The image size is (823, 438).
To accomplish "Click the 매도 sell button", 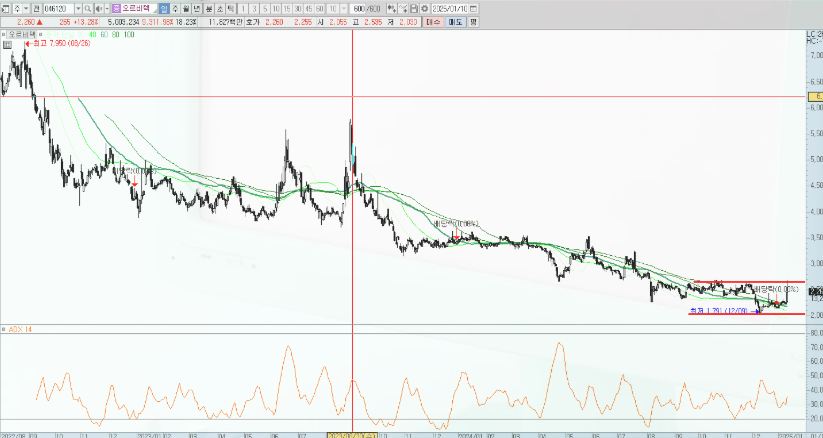I will click(x=455, y=22).
